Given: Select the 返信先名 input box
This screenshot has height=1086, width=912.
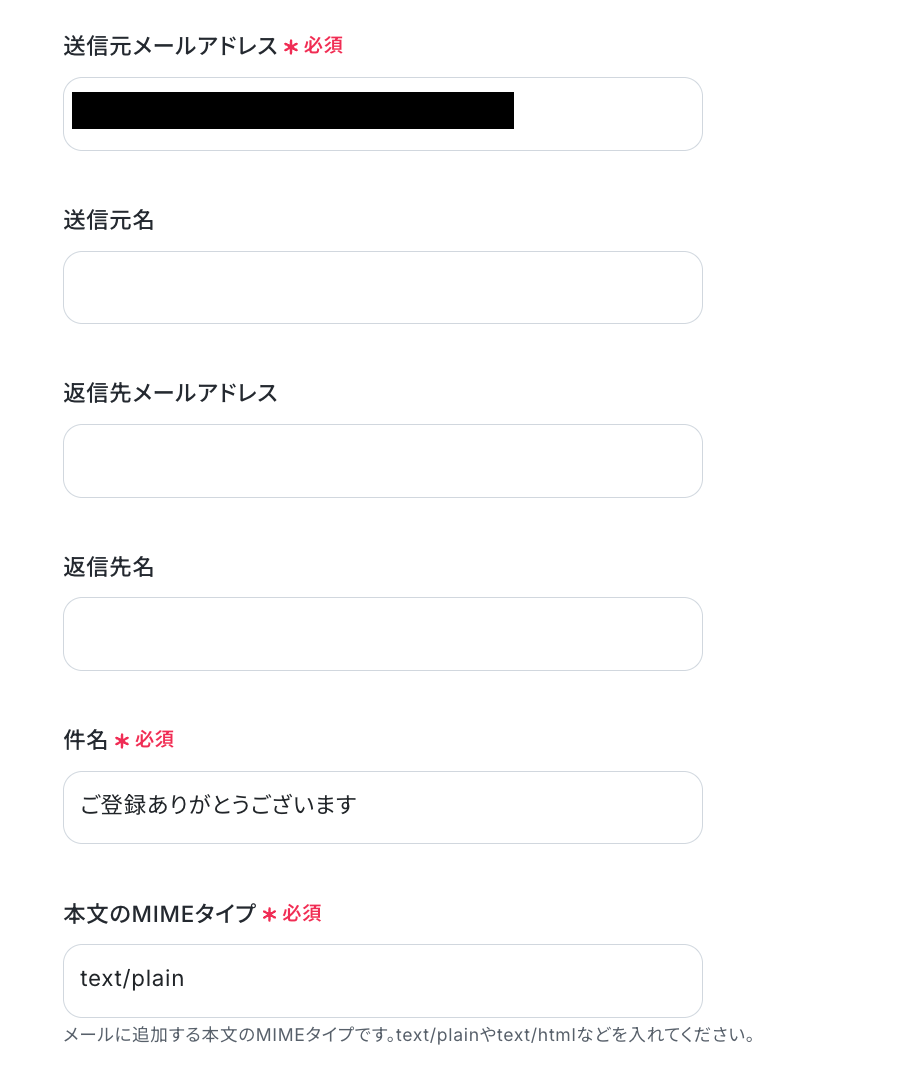Looking at the screenshot, I should (x=382, y=634).
